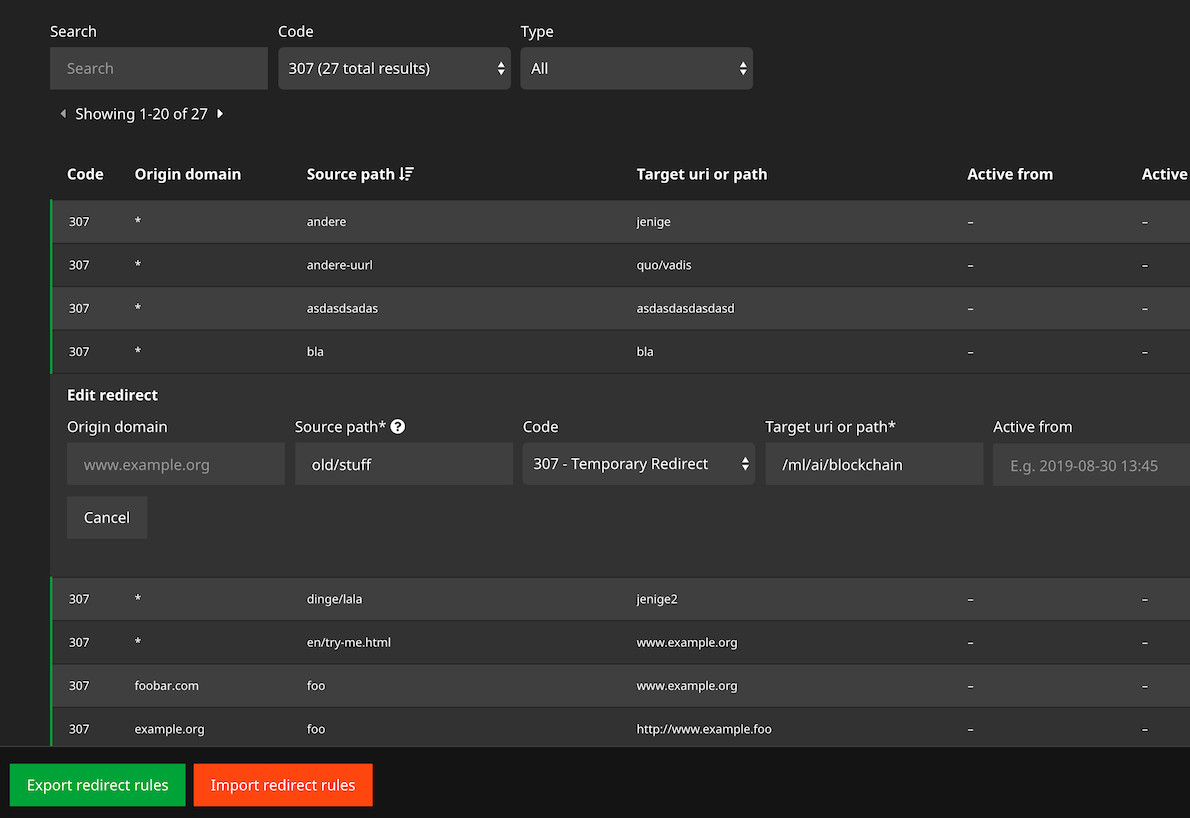Click the 'foo' source path in the example.org row
The width and height of the screenshot is (1190, 818).
coord(316,728)
